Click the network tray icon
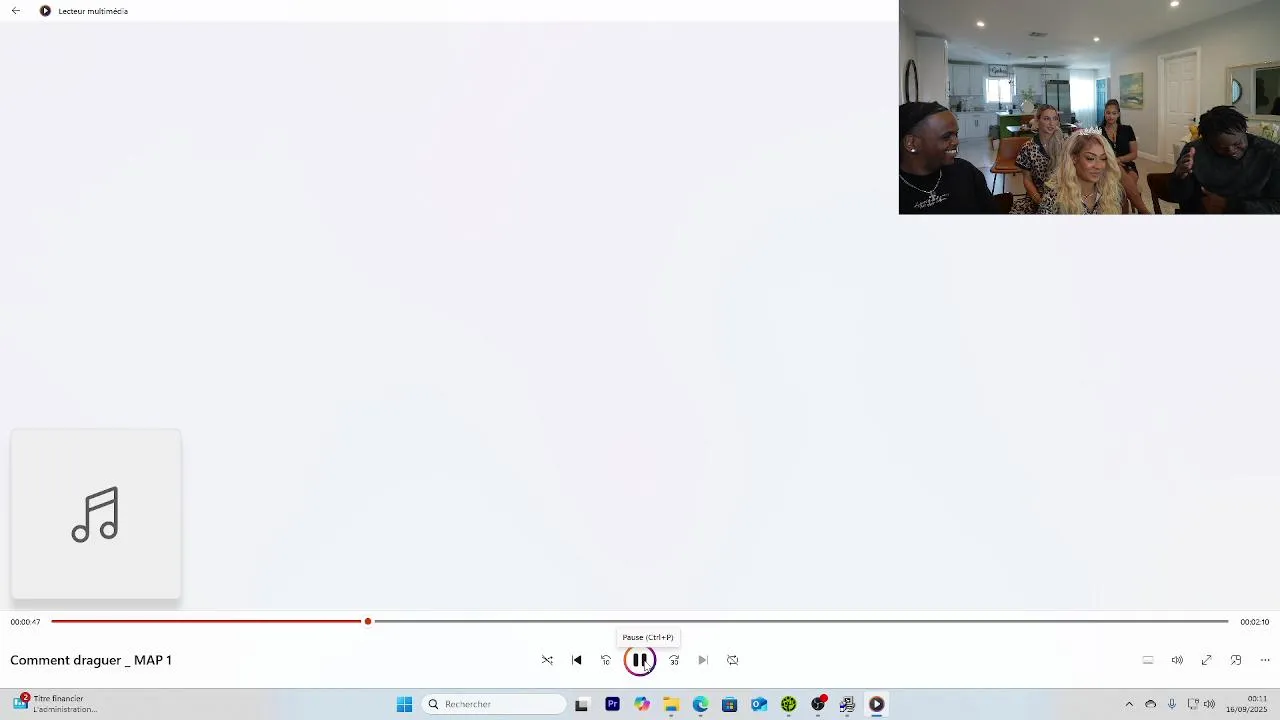Image resolution: width=1280 pixels, height=720 pixels. click(1193, 704)
